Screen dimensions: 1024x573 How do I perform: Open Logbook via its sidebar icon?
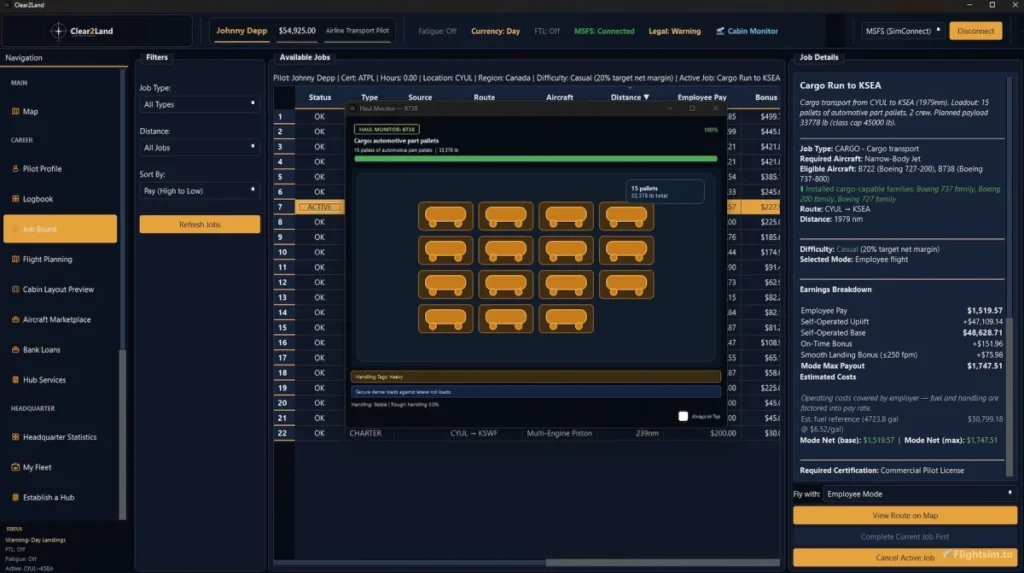click(14, 199)
